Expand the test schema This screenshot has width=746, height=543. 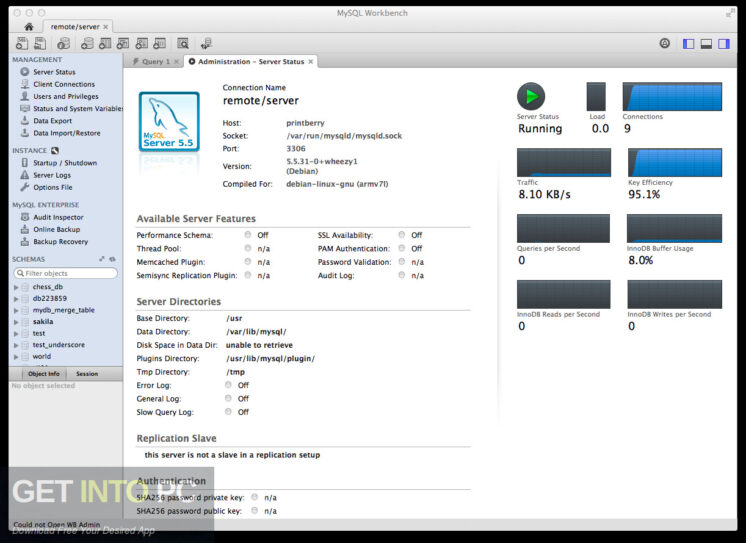[16, 334]
